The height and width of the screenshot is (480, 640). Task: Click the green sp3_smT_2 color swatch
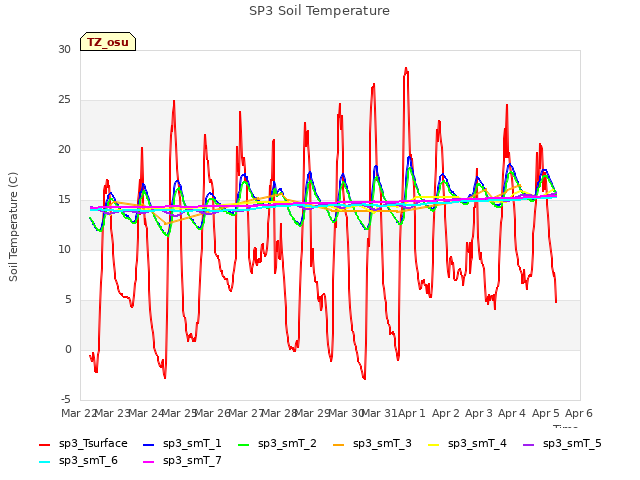click(244, 444)
